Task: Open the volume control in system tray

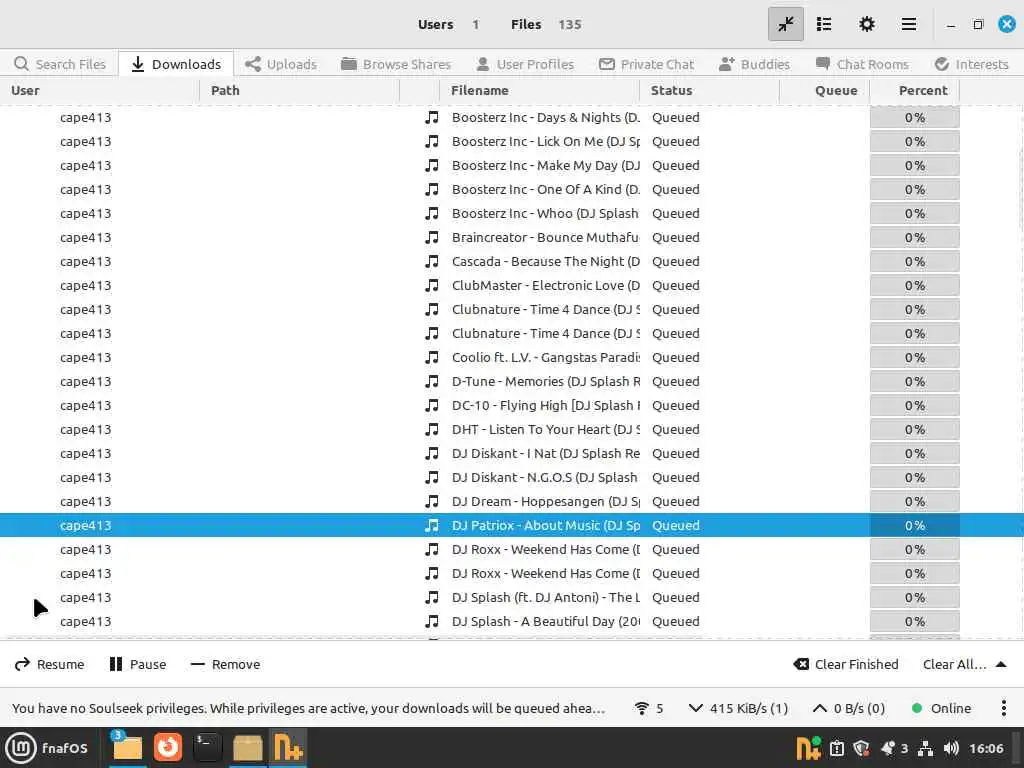Action: pyautogui.click(x=951, y=748)
